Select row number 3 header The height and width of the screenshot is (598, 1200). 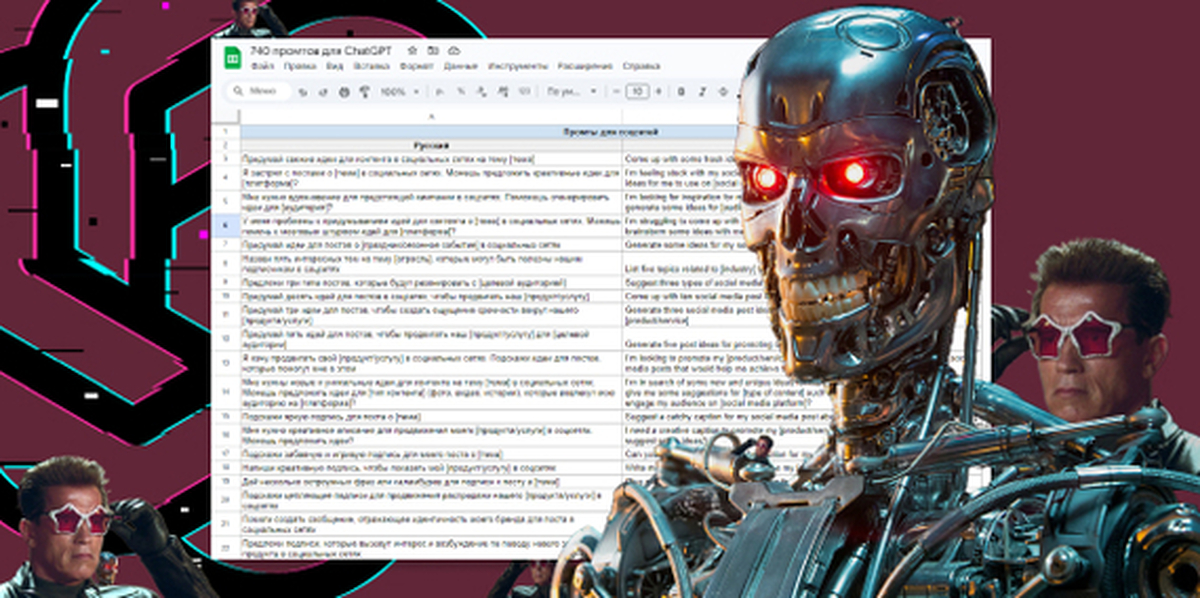pos(225,158)
